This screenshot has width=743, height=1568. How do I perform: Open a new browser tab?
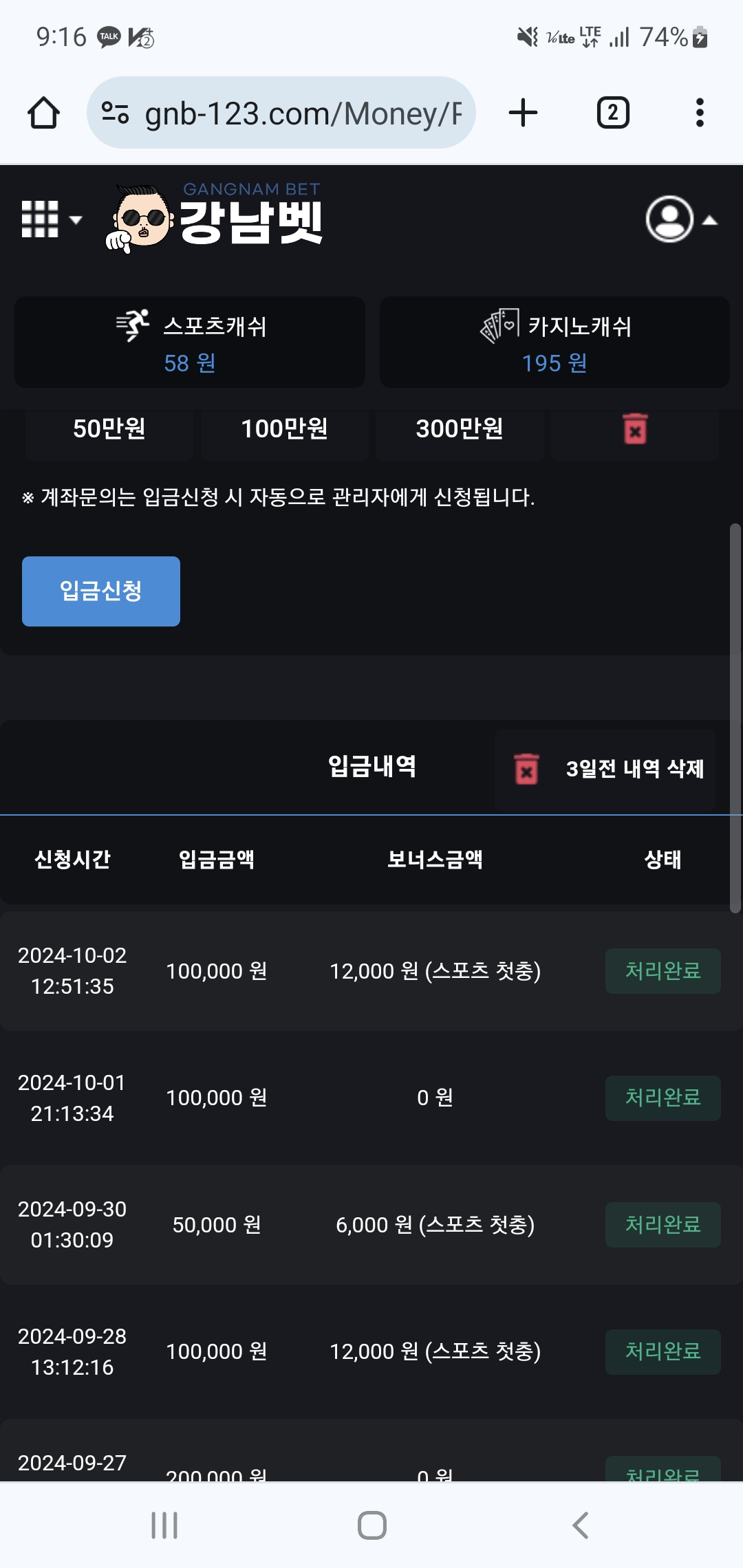tap(523, 113)
